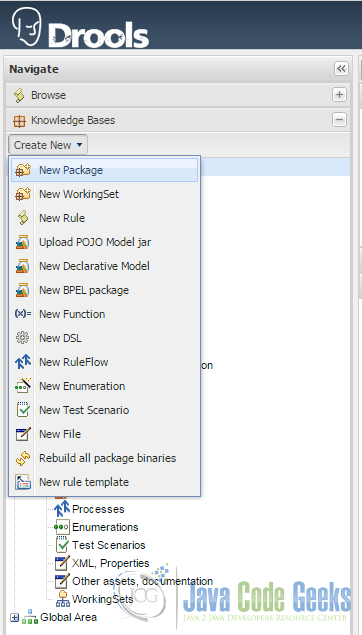Click the Drools logo
The image size is (362, 635).
click(80, 28)
